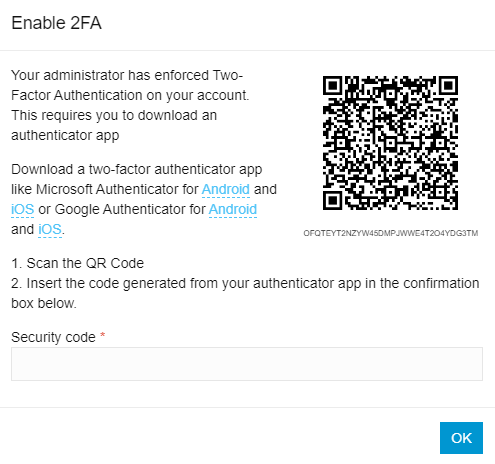Confirm with the OK button
This screenshot has width=495, height=464.
461,438
